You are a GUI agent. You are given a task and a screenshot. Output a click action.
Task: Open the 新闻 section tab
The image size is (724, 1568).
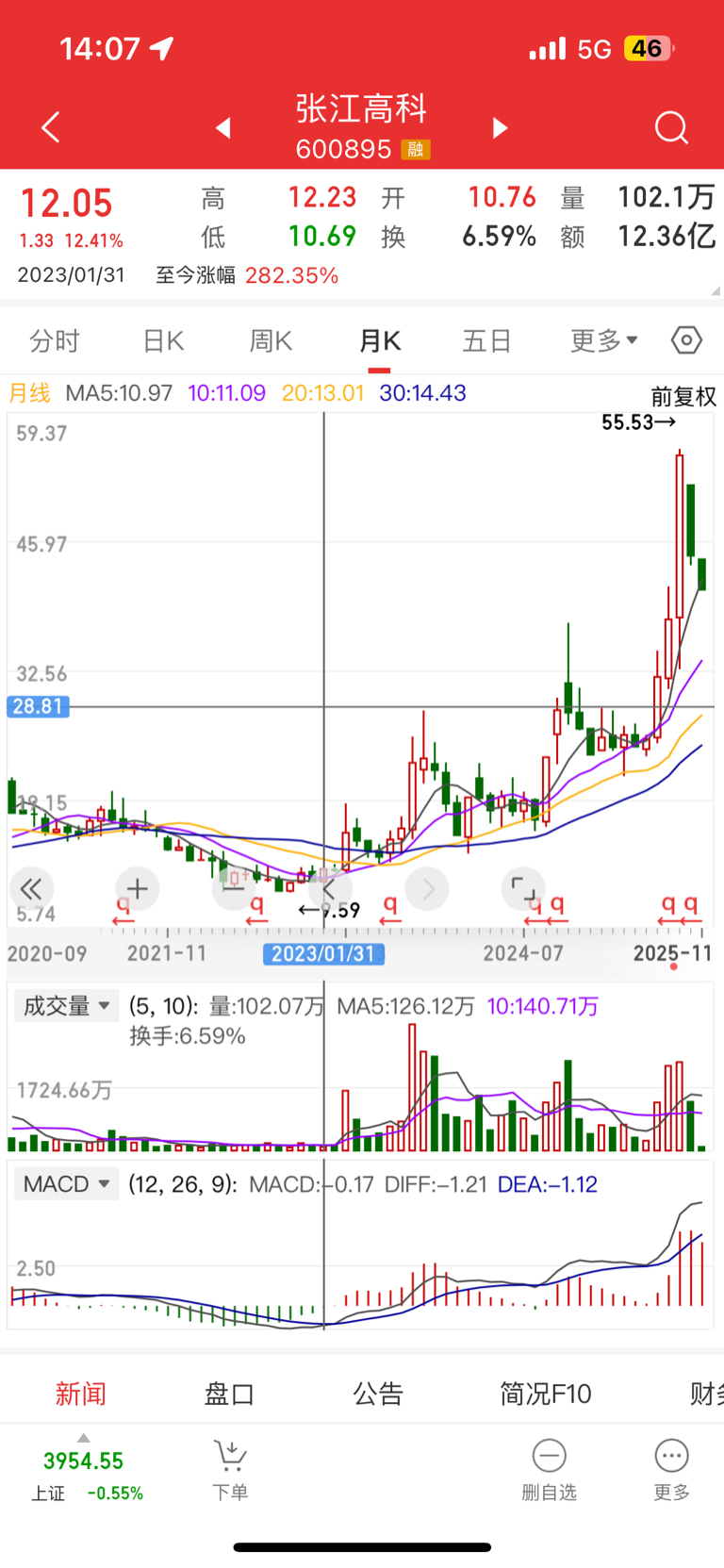(80, 1394)
